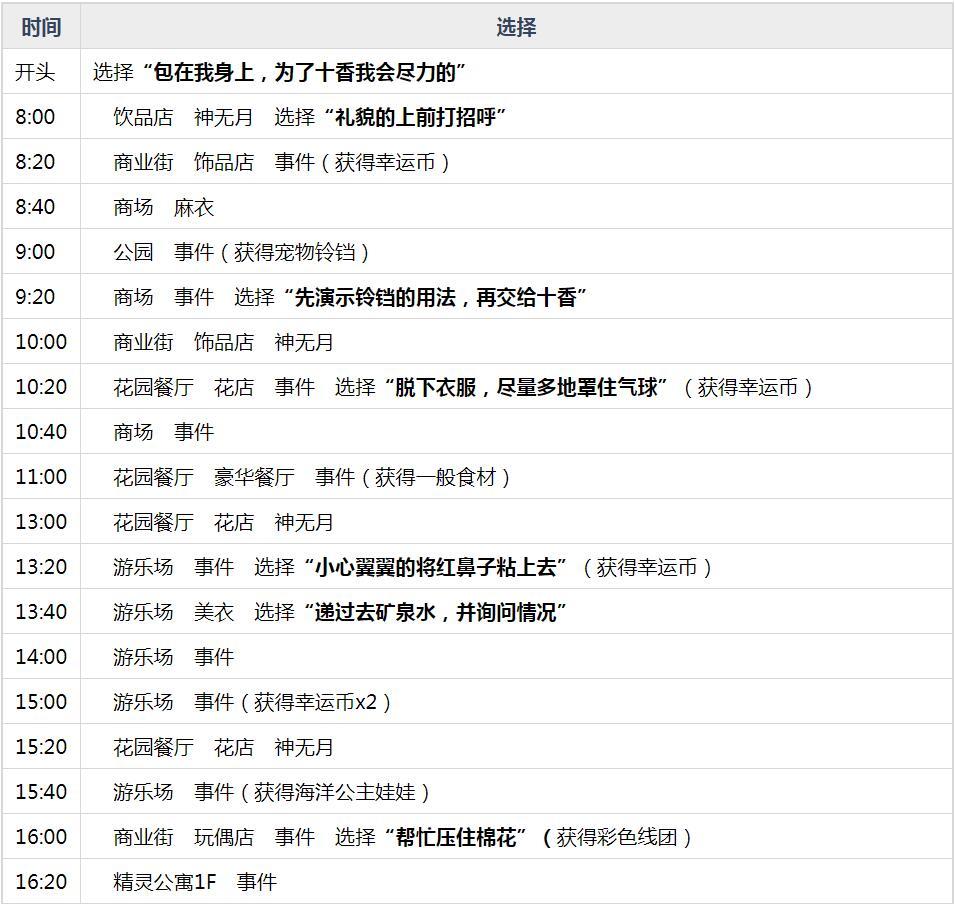Select the 精灵公寓1F 事件 entry

195,882
